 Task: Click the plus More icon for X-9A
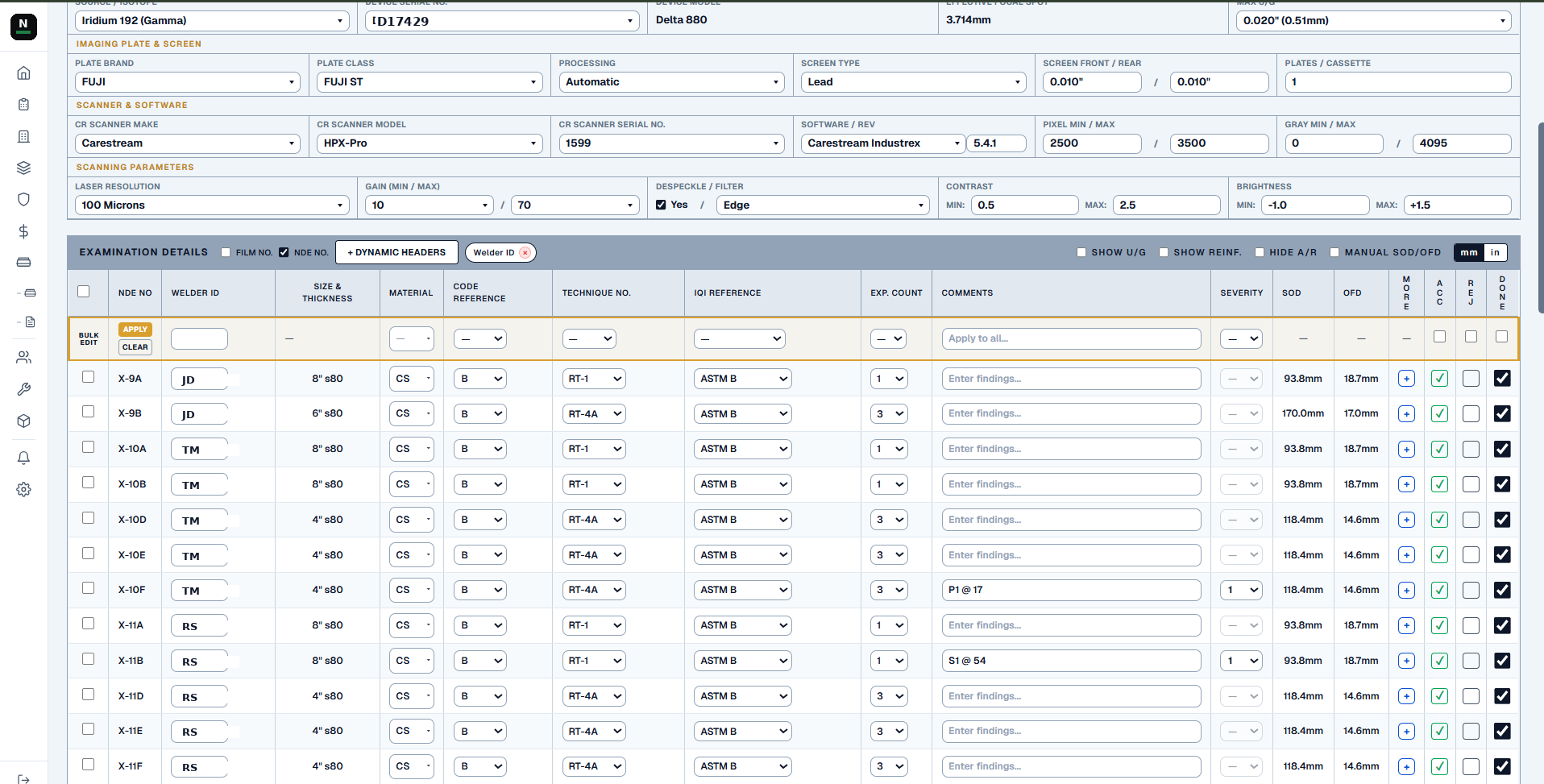pyautogui.click(x=1406, y=379)
